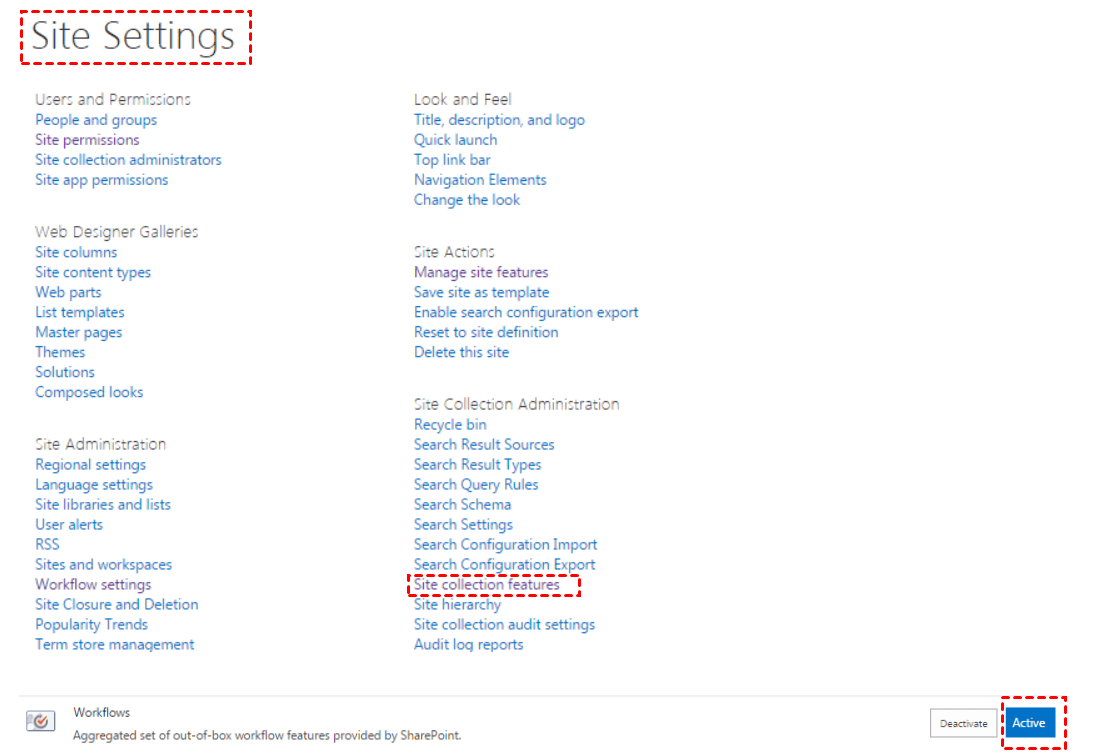Image resolution: width=1095 pixels, height=753 pixels.
Task: Select the Quick launch link
Action: 455,140
